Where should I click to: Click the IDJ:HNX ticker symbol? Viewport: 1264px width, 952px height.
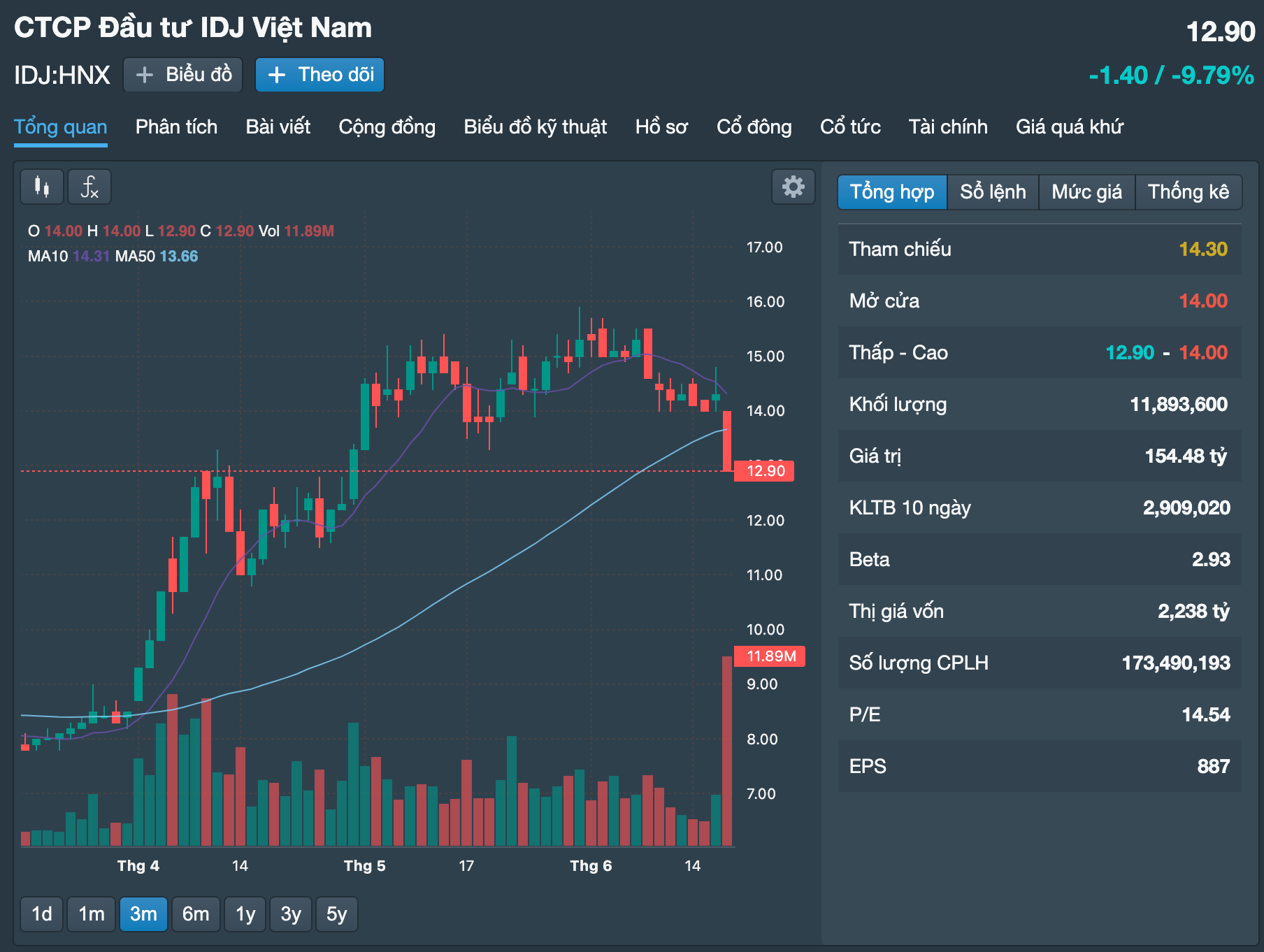pyautogui.click(x=62, y=75)
